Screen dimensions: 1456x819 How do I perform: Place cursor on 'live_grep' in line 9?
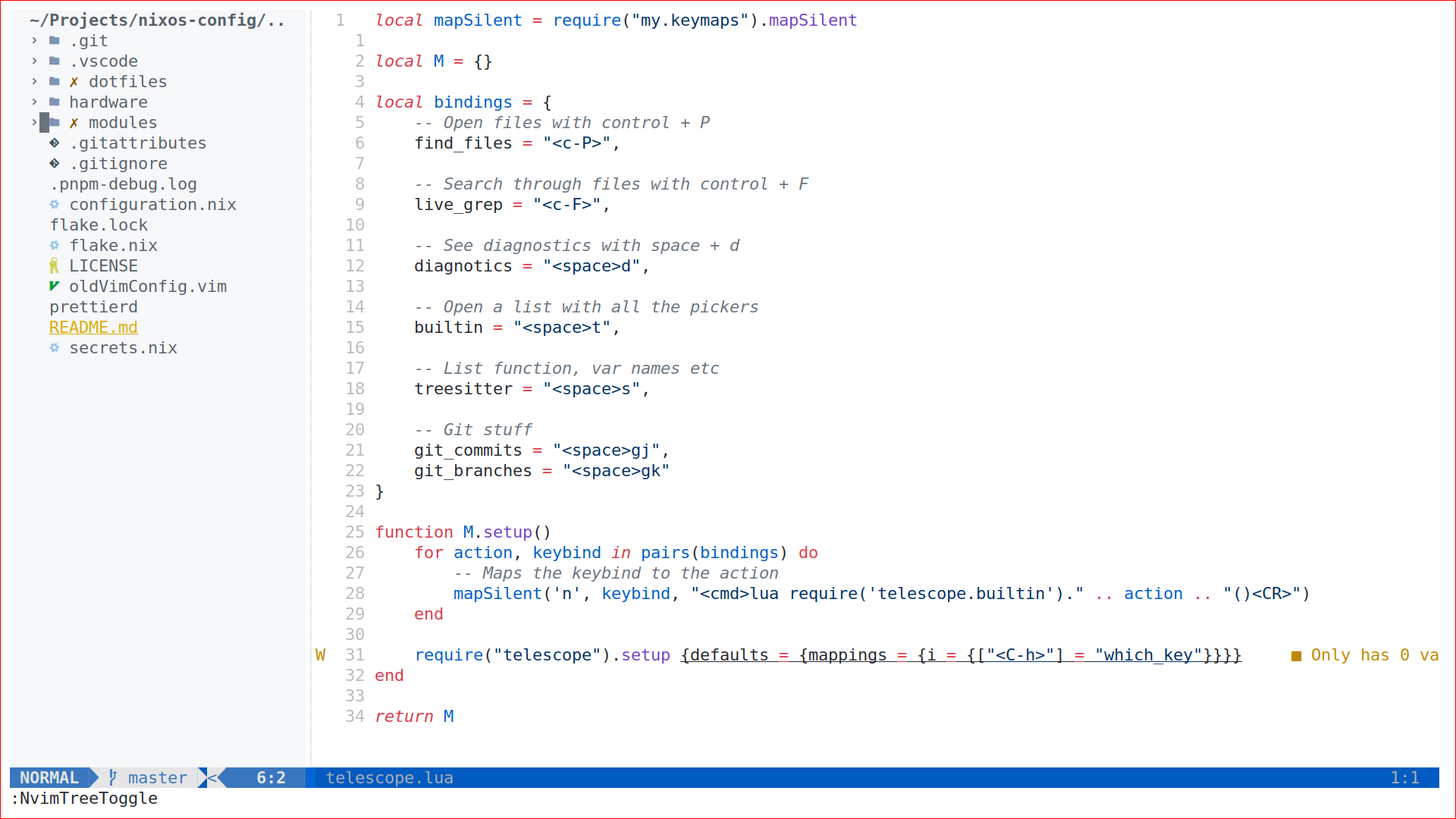[x=458, y=204]
